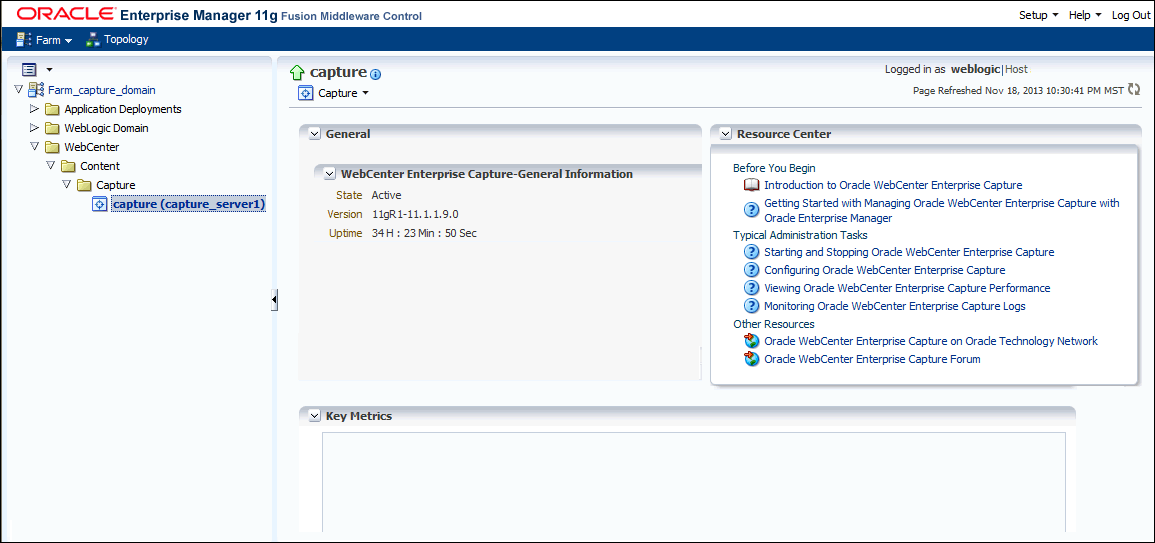1155x543 pixels.
Task: Collapse WebCenter Enterprise Capture-General Information
Action: 330,175
